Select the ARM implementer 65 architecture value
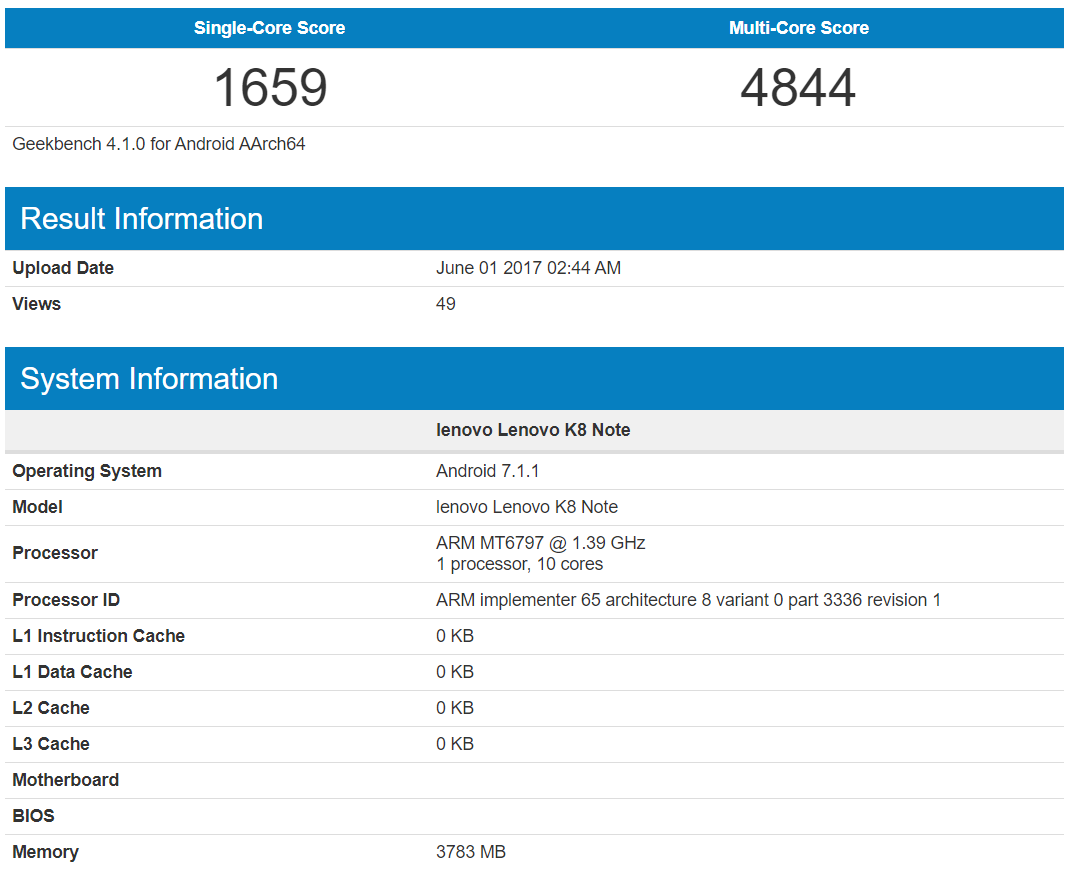The height and width of the screenshot is (882, 1090). [x=688, y=601]
